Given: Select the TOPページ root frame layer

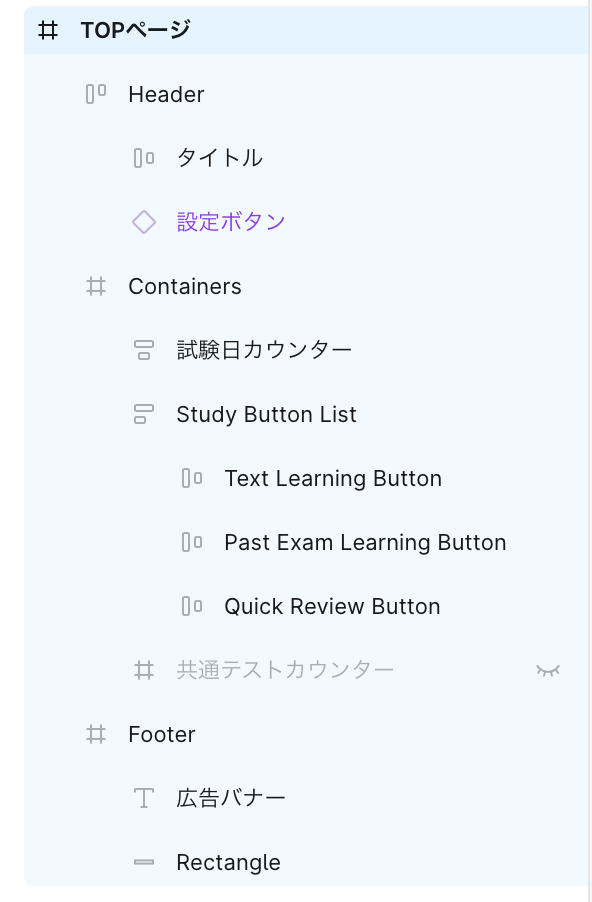Looking at the screenshot, I should point(136,30).
